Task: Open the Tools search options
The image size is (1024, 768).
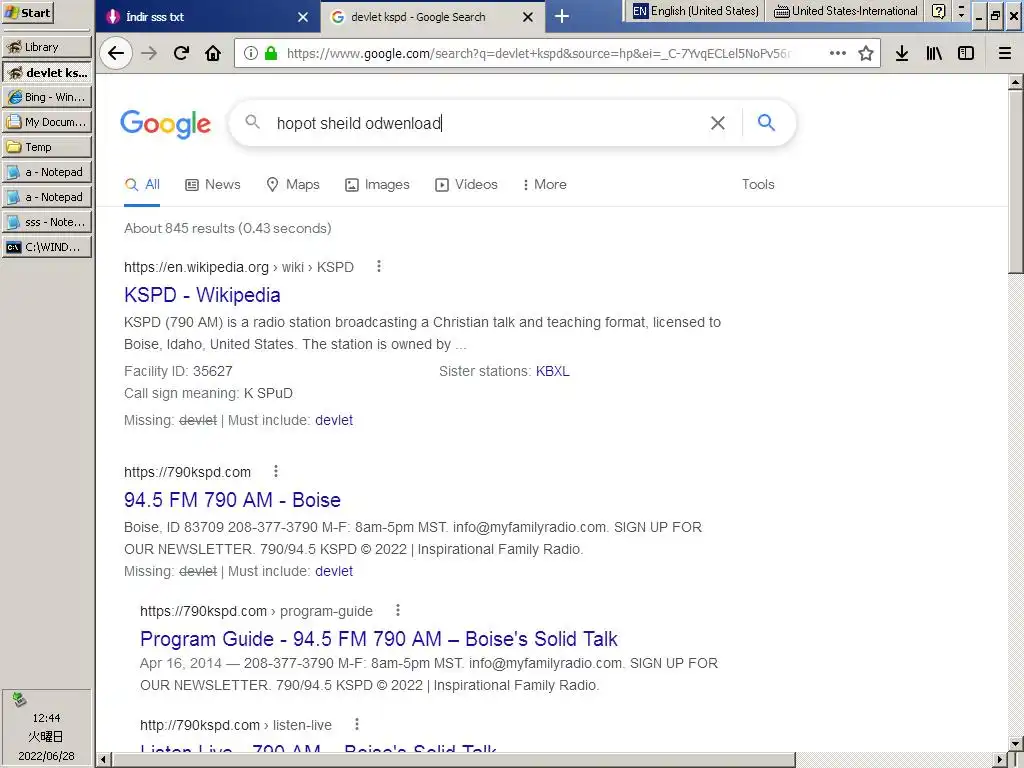Action: point(758,185)
